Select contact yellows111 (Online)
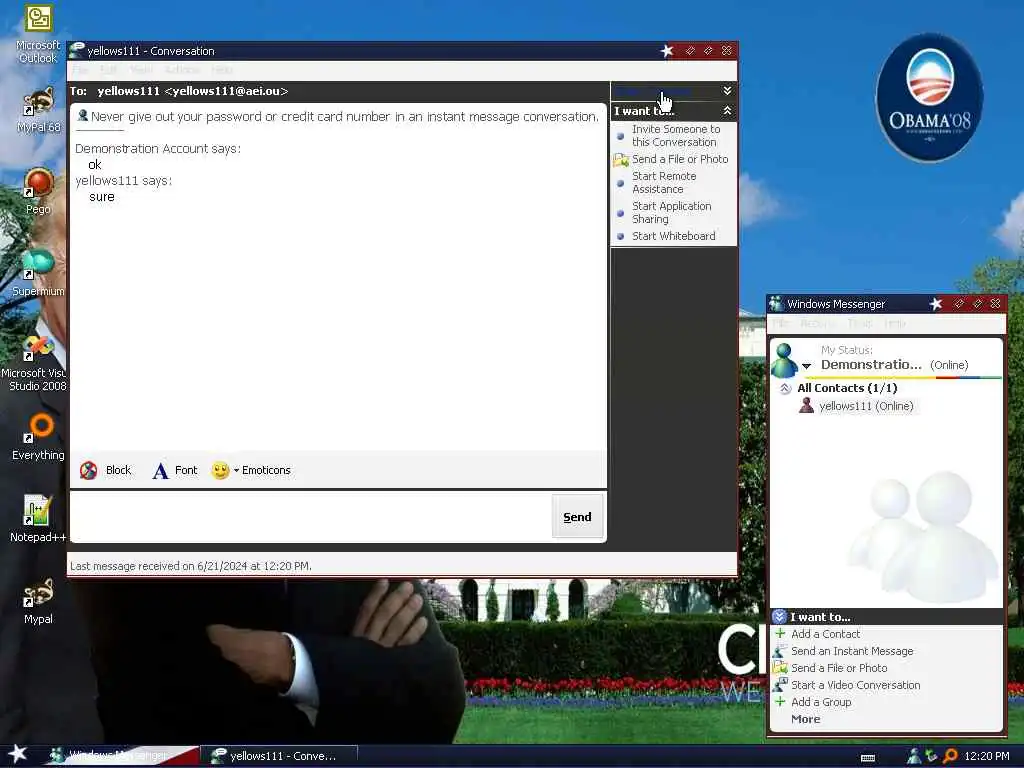Viewport: 1024px width, 768px height. [866, 406]
